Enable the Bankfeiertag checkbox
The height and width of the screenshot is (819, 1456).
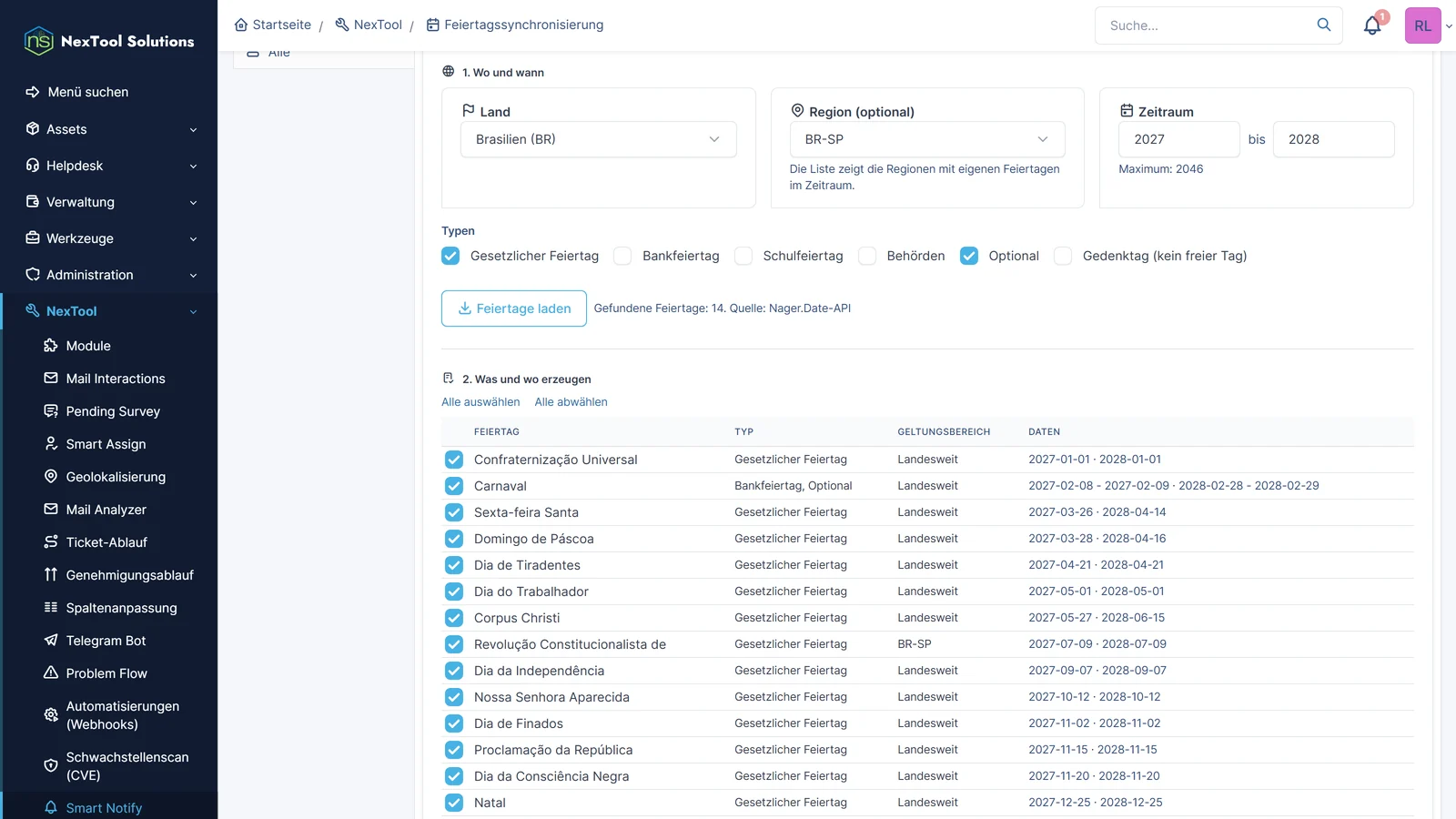point(622,256)
